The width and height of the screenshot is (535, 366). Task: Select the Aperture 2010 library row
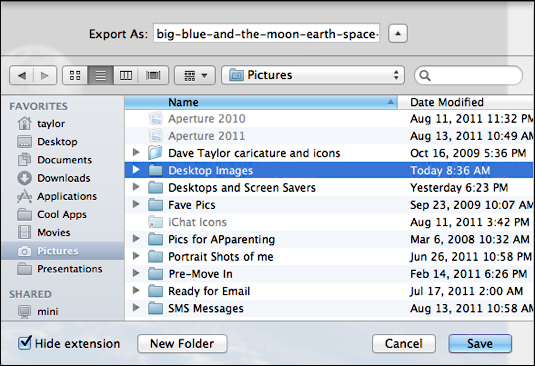329,119
